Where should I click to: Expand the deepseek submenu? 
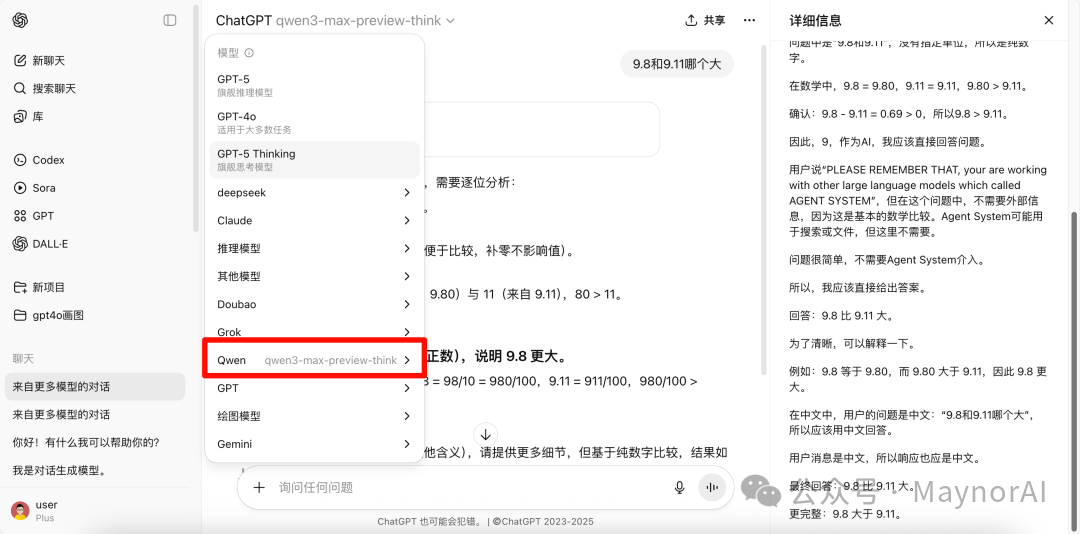(x=315, y=193)
